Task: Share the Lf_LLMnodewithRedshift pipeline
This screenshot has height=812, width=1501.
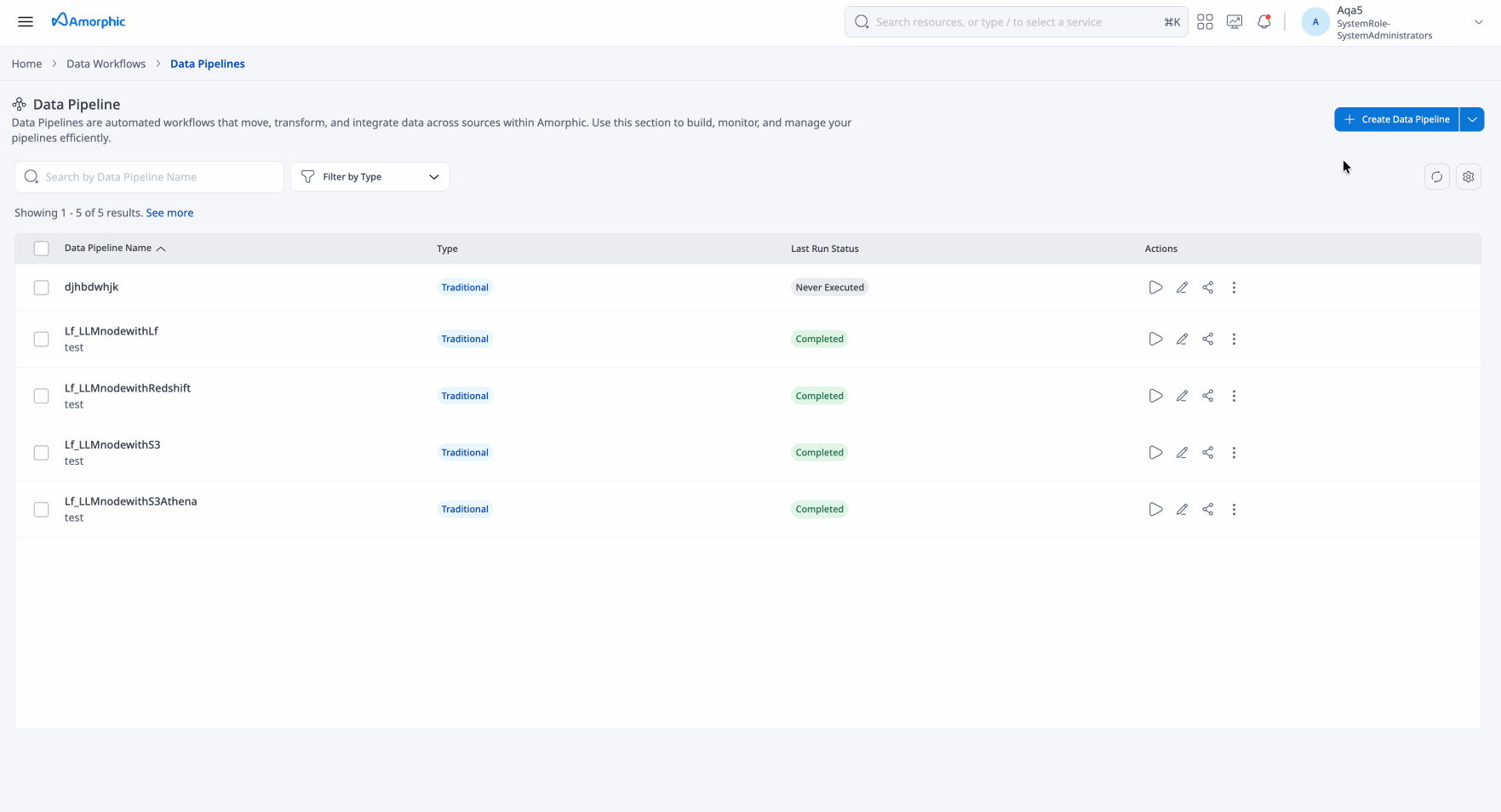Action: coord(1208,396)
